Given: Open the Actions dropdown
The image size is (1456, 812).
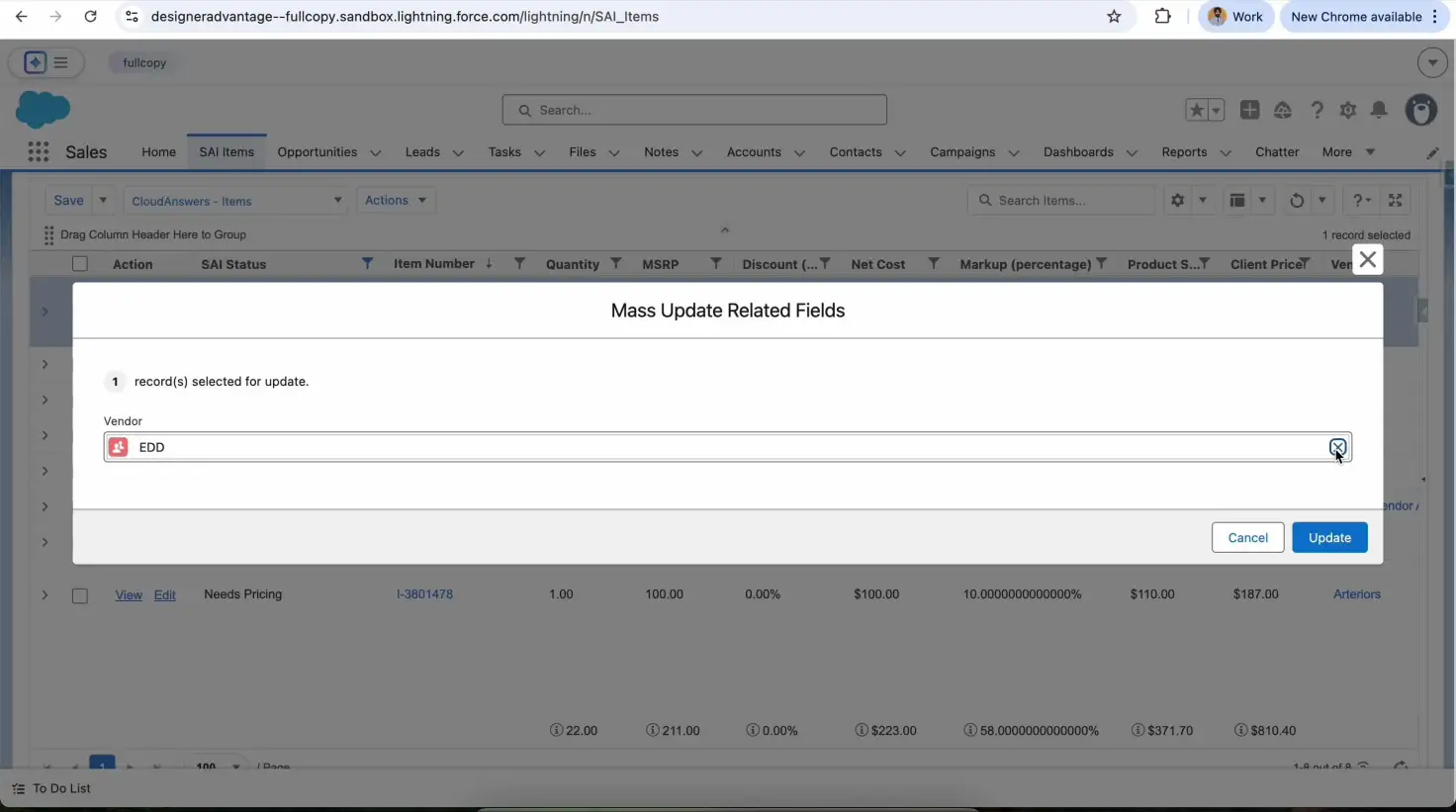Looking at the screenshot, I should 395,201.
